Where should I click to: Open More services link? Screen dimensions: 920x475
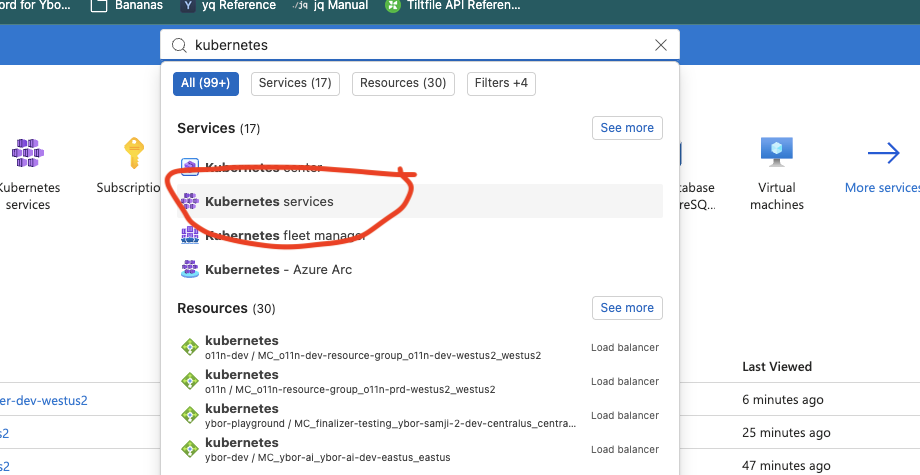tap(882, 188)
